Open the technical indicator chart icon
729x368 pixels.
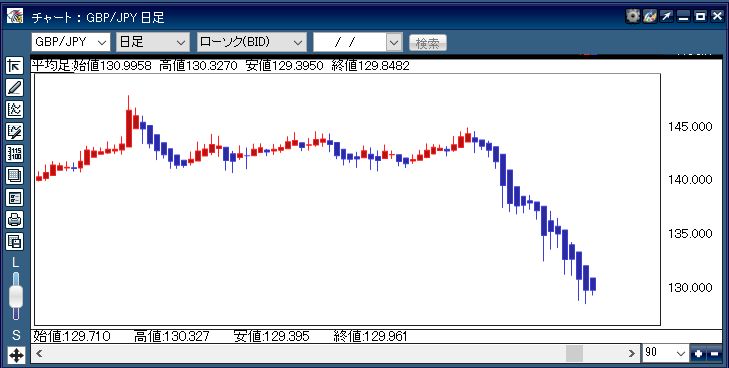click(15, 110)
